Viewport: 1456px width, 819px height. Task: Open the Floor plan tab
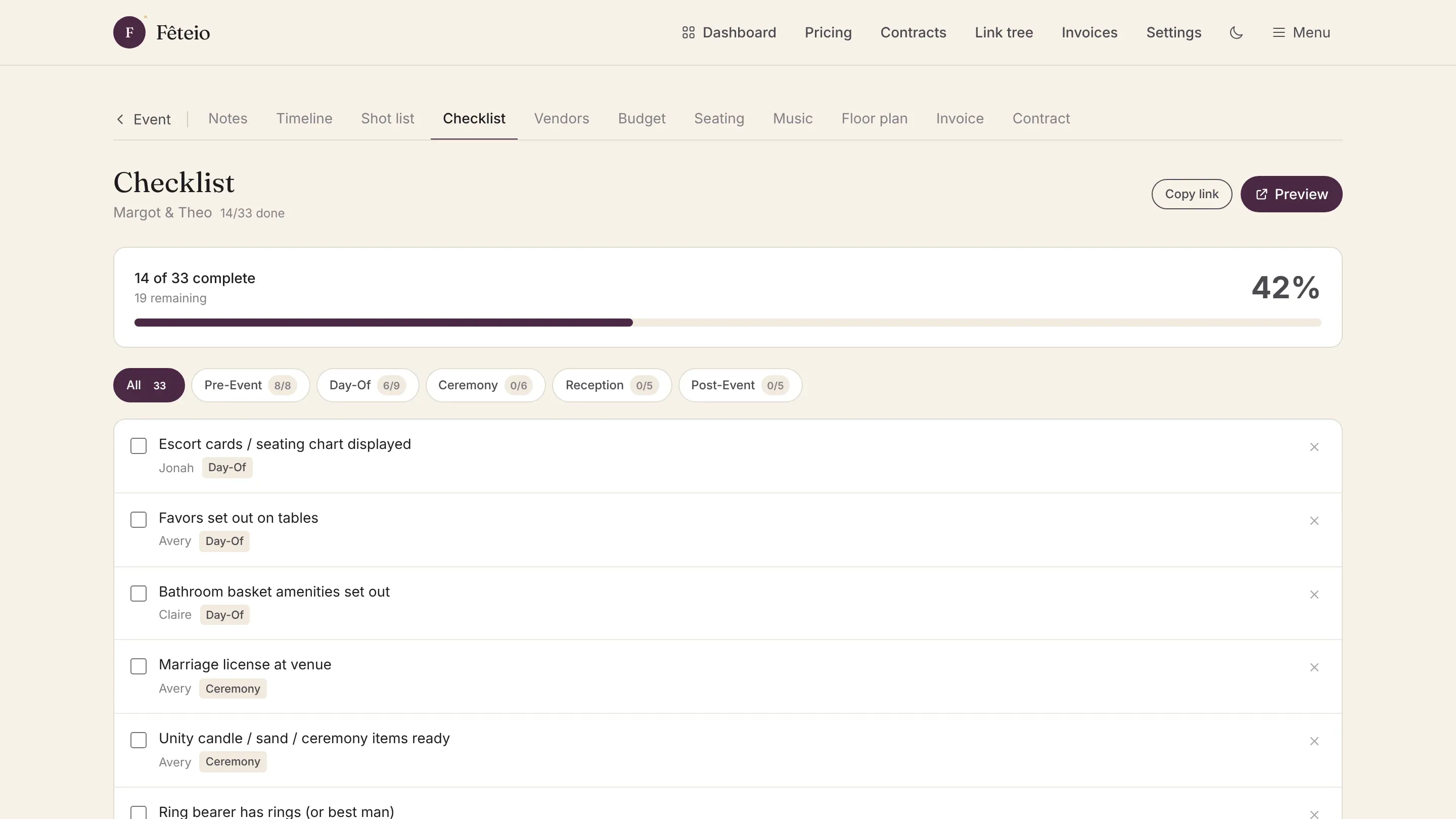click(x=874, y=118)
